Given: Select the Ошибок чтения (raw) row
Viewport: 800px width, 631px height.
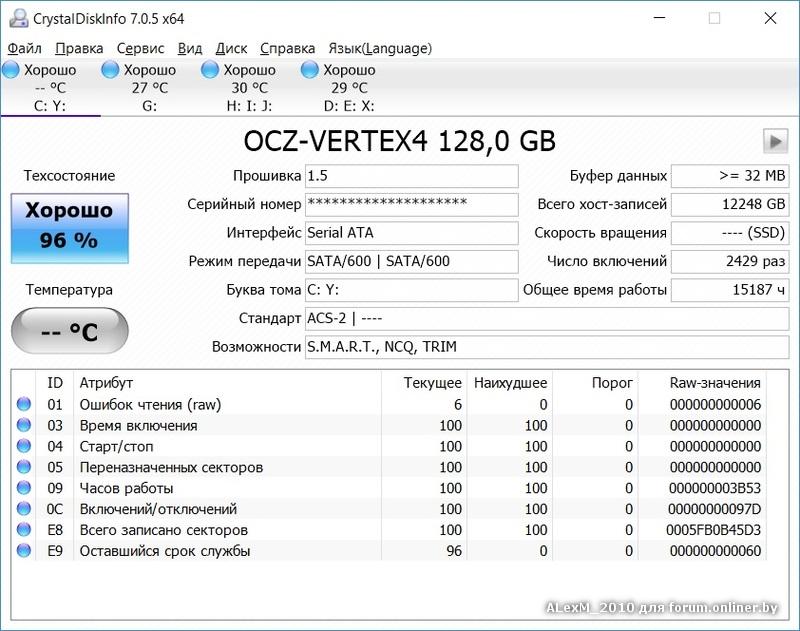Looking at the screenshot, I should (x=389, y=405).
